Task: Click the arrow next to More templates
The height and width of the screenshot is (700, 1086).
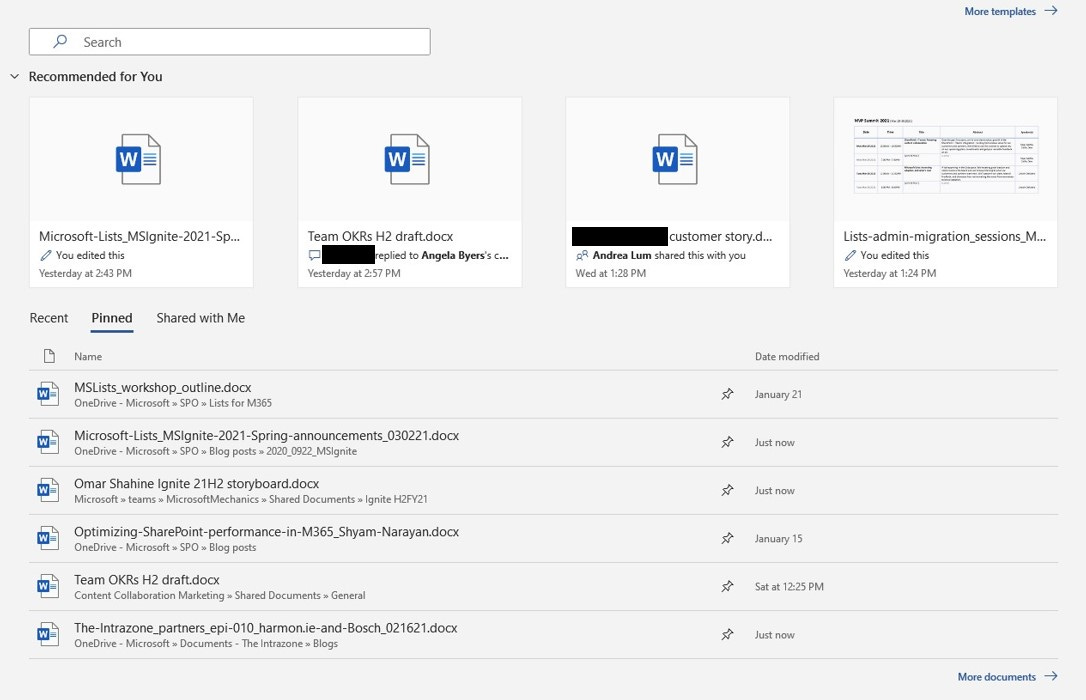Action: pos(1051,10)
